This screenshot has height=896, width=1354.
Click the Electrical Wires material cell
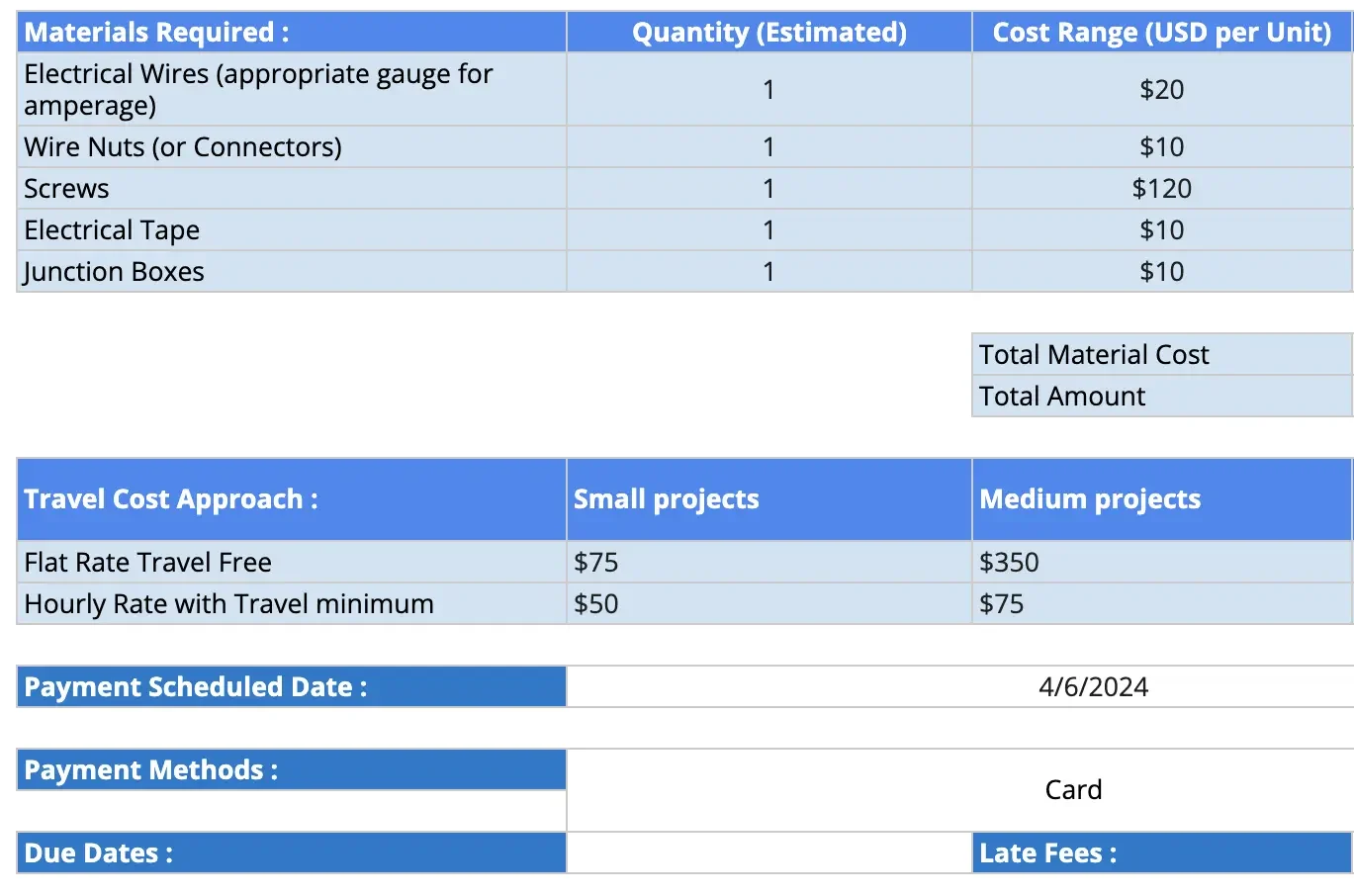(x=291, y=89)
